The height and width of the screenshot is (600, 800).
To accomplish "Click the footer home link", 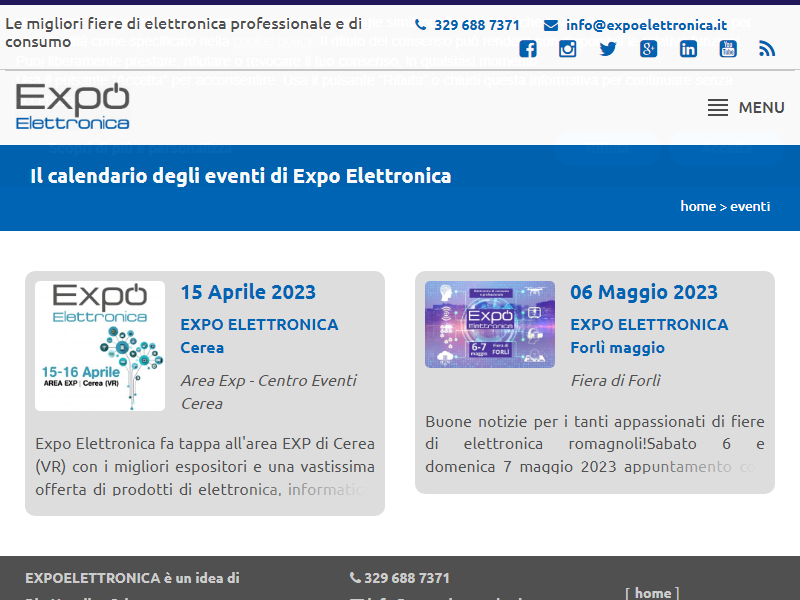I will 653,593.
